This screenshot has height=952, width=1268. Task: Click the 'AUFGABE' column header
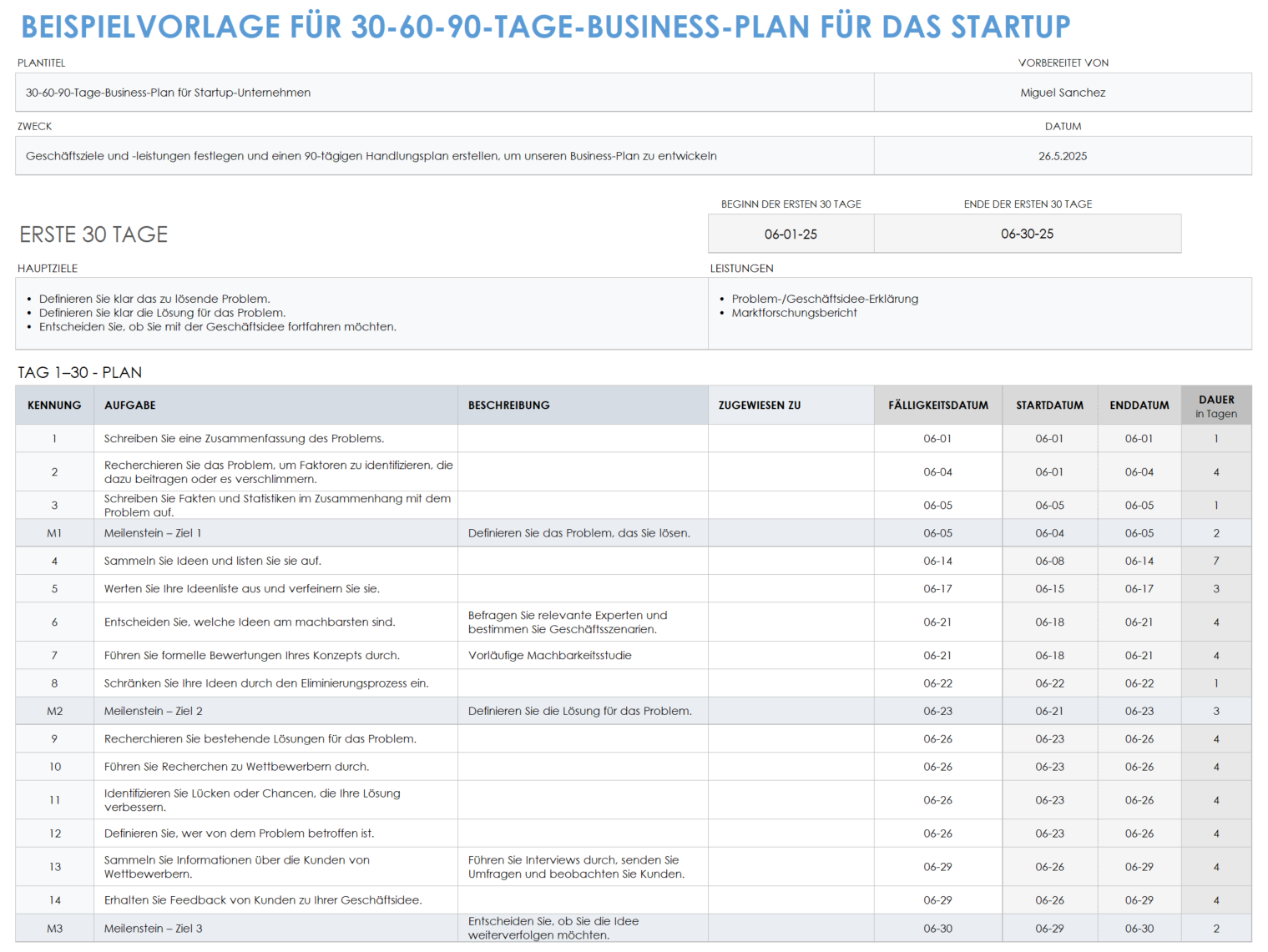point(275,405)
